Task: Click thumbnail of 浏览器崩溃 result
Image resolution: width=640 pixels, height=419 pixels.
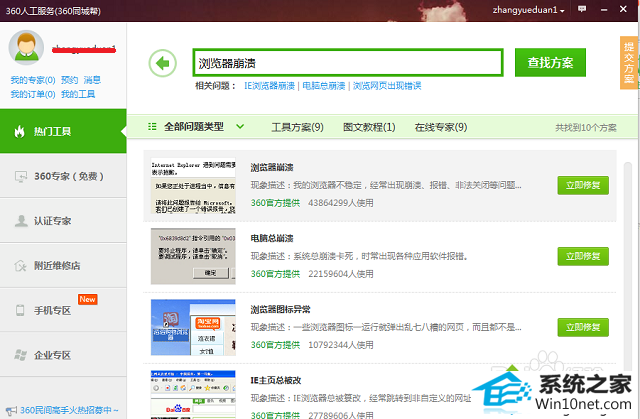Action: coord(193,186)
